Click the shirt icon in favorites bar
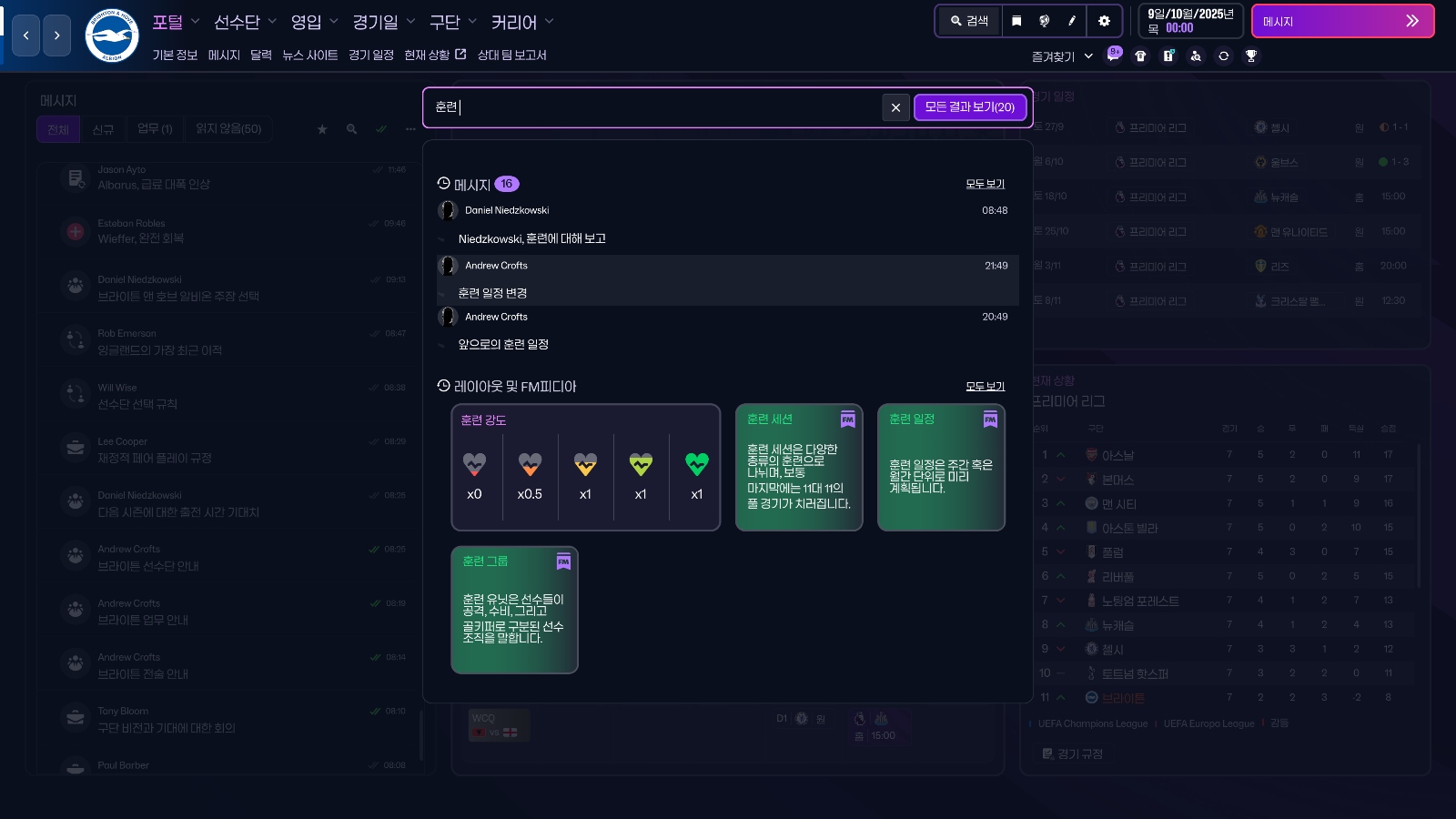Image resolution: width=1456 pixels, height=819 pixels. (x=1140, y=56)
